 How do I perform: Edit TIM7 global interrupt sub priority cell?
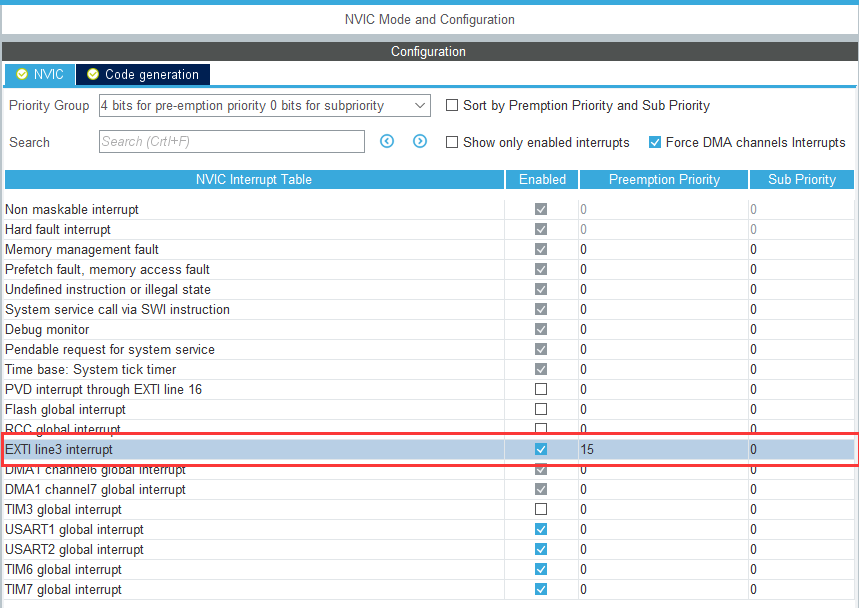pos(801,589)
